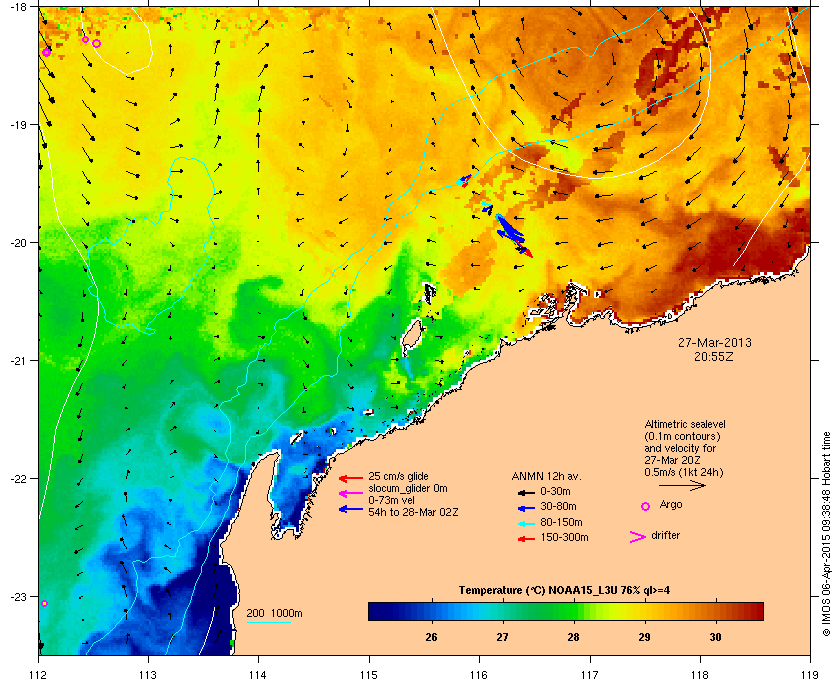Click the 'Temperature (°C) NOAA15_L3U' colorbar title

click(564, 590)
